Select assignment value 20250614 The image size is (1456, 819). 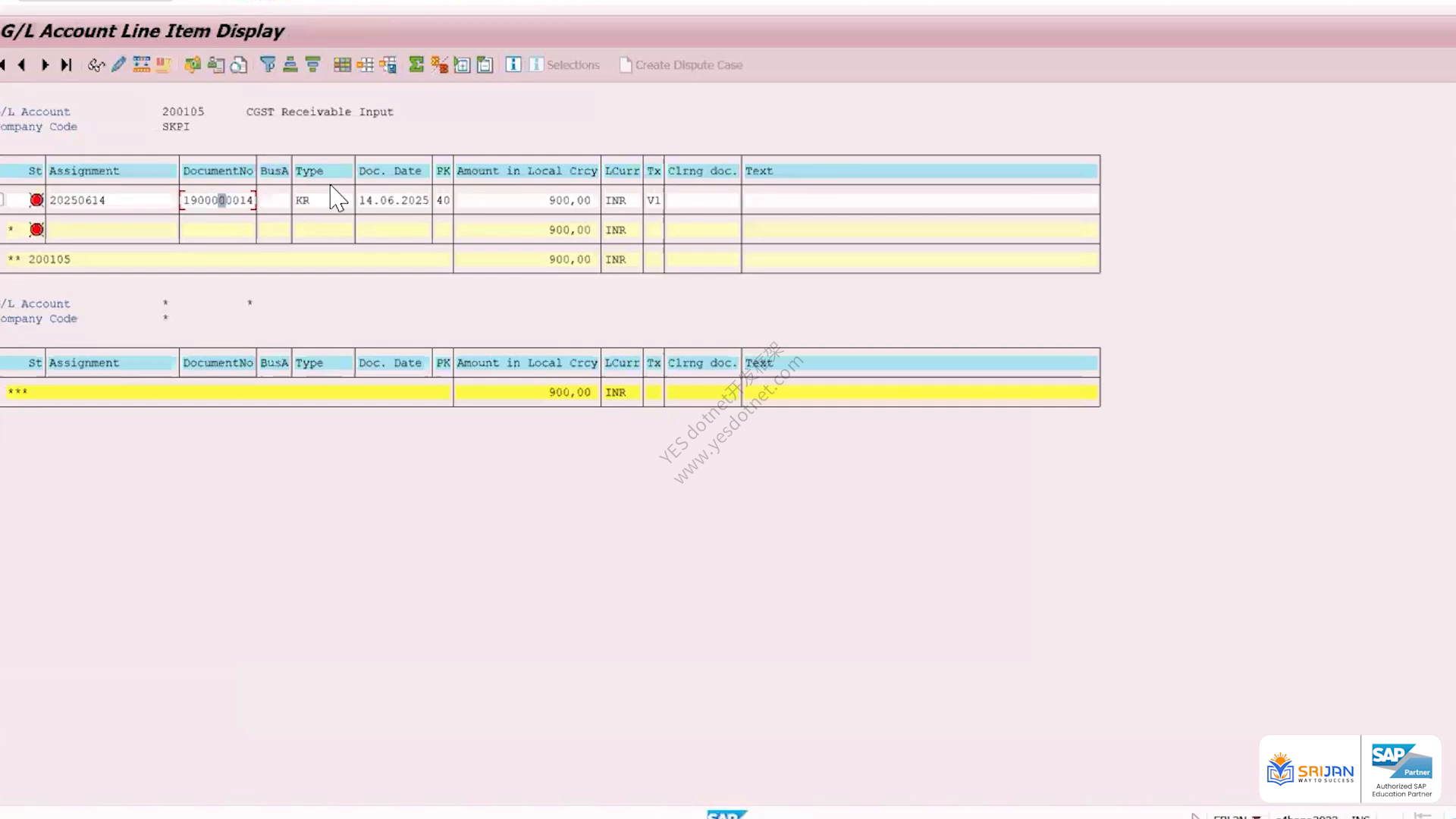coord(77,201)
